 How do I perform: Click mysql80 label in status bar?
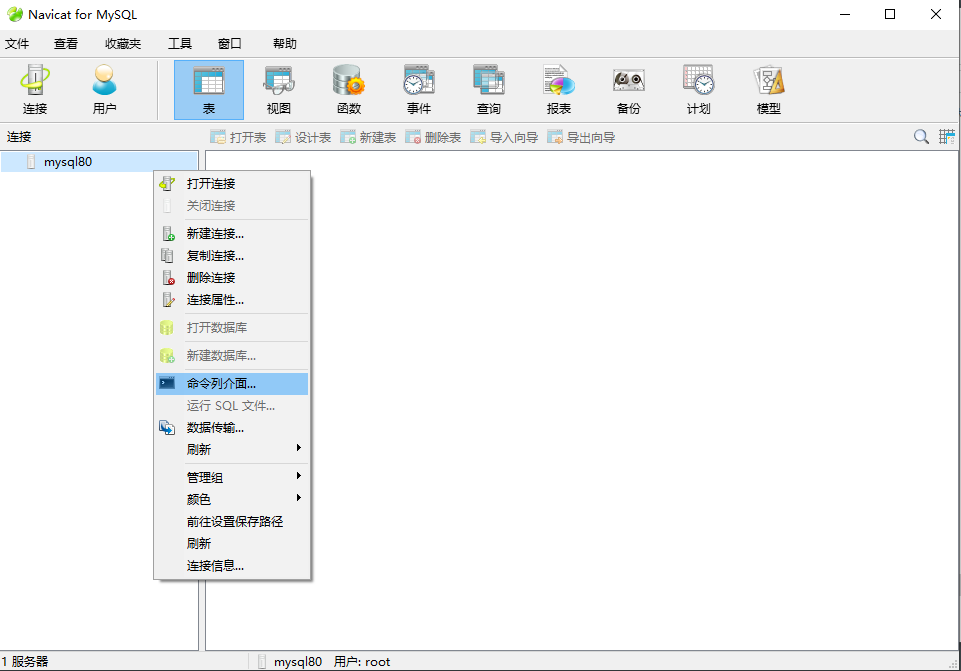[x=298, y=662]
